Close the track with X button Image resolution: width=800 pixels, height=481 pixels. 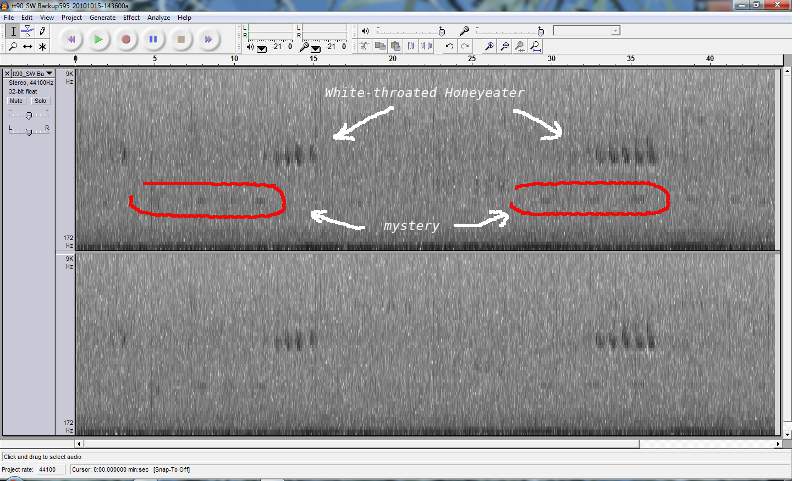point(7,73)
